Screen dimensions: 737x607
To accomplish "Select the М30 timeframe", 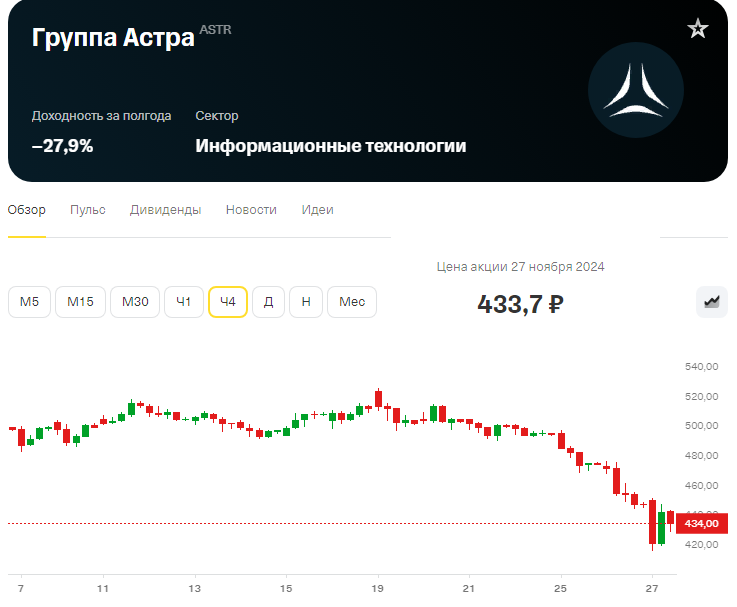I will tap(135, 302).
